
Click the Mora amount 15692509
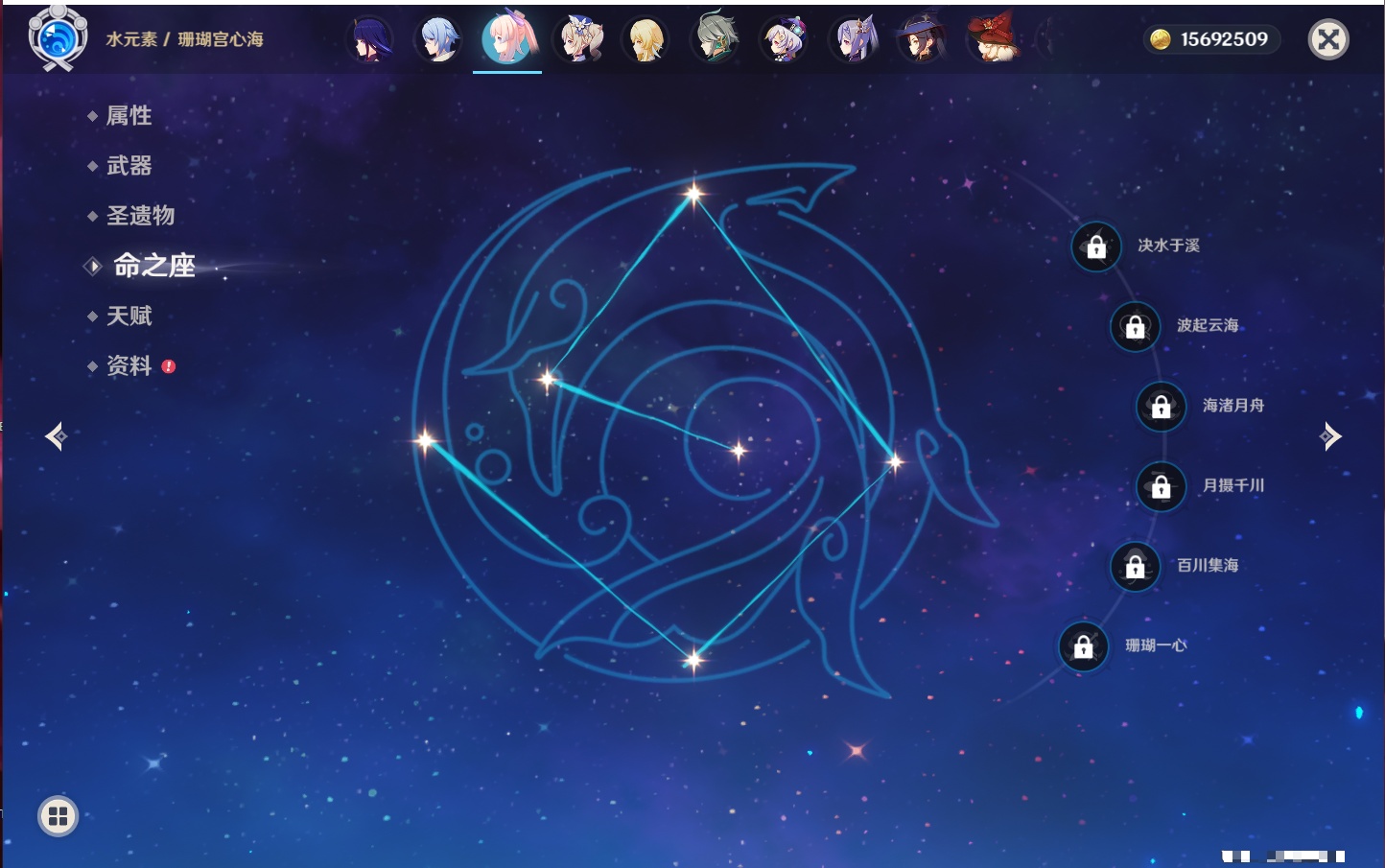[1224, 39]
